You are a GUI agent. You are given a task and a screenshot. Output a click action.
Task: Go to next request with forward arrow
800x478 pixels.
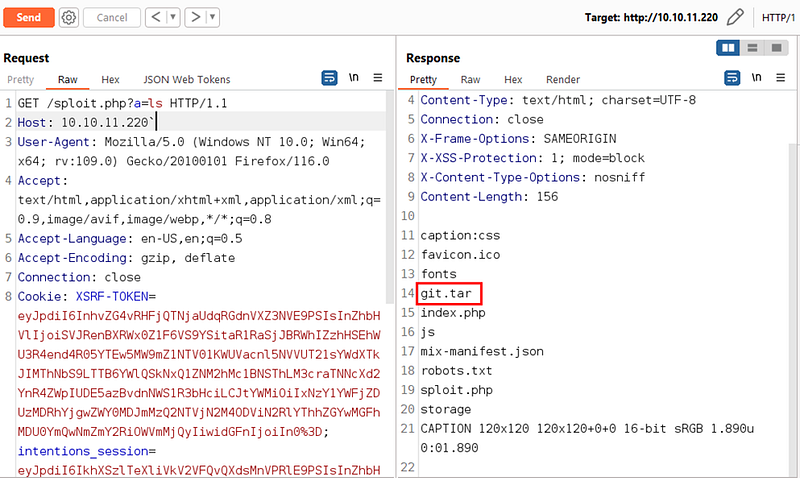pos(195,17)
